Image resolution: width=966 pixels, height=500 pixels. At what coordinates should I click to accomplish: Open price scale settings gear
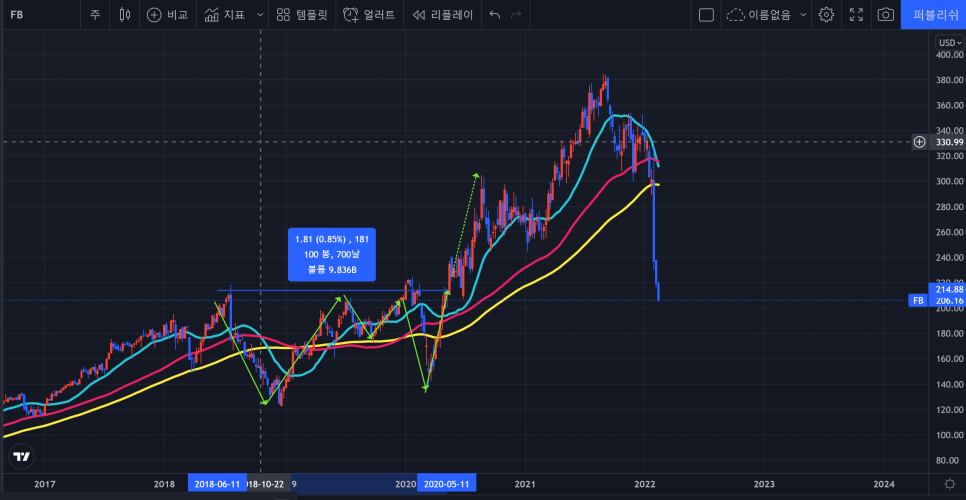[950, 483]
